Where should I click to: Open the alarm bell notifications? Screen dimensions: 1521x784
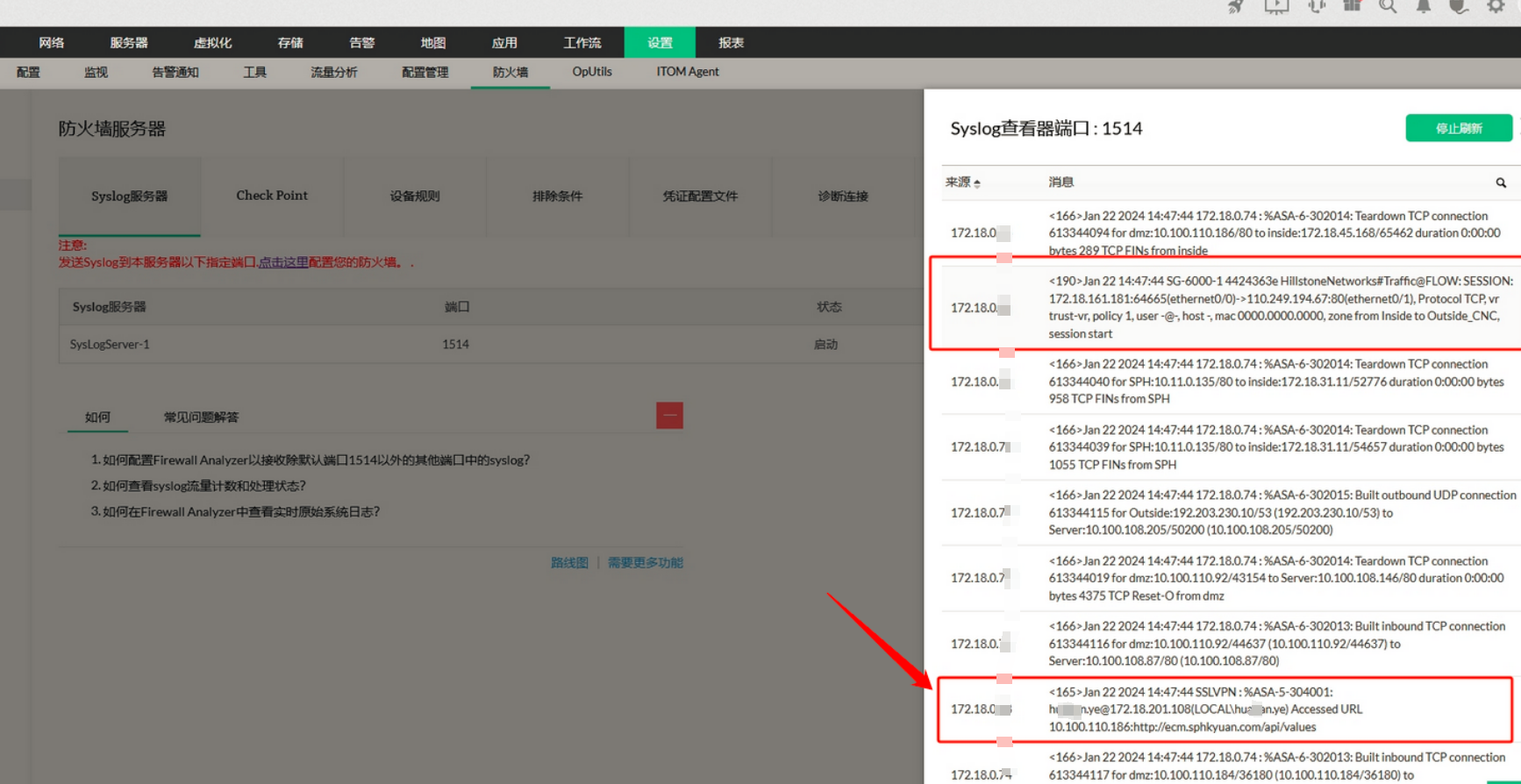[x=1424, y=7]
